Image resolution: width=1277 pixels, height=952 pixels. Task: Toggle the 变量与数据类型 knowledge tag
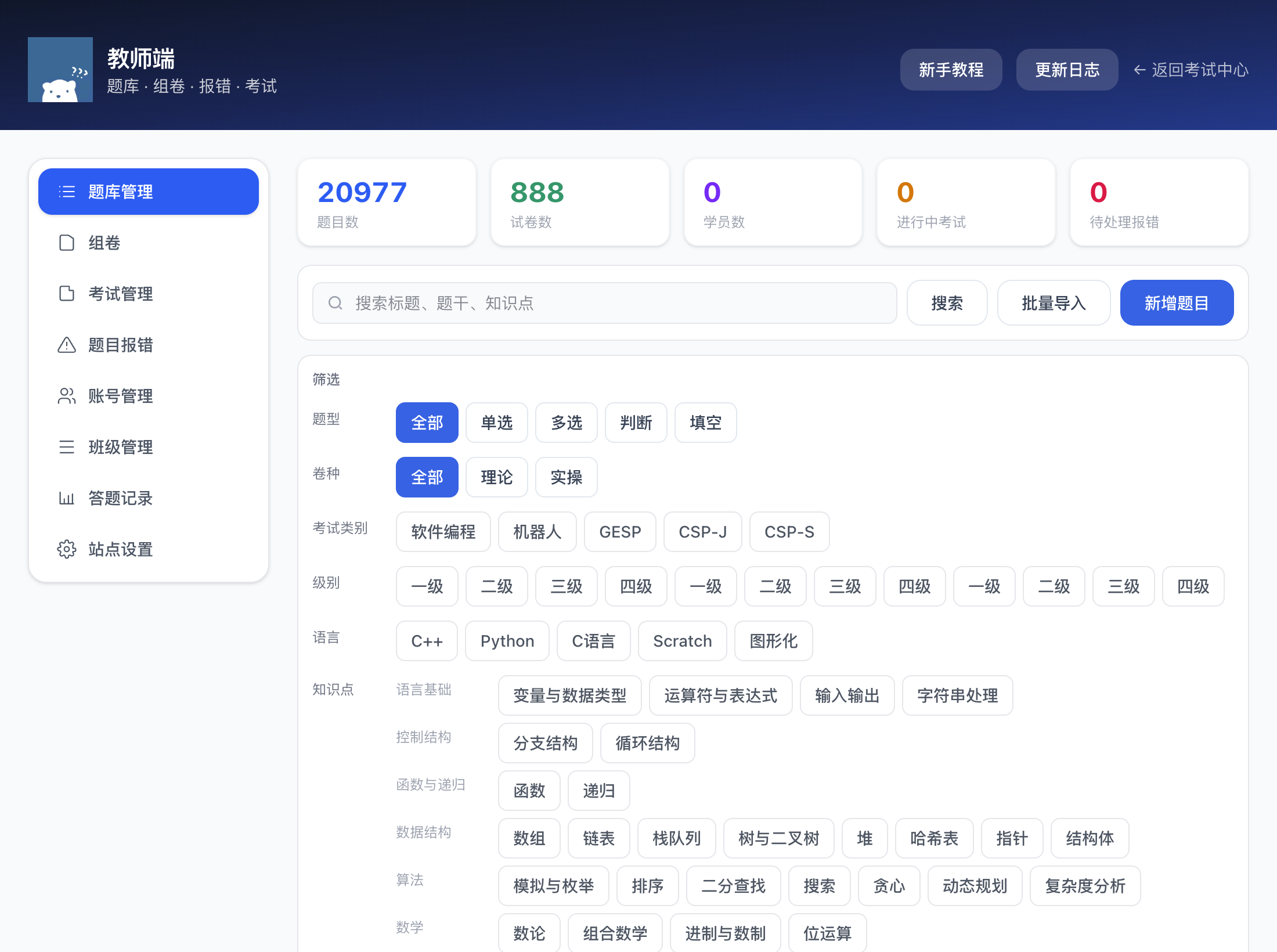click(x=570, y=695)
